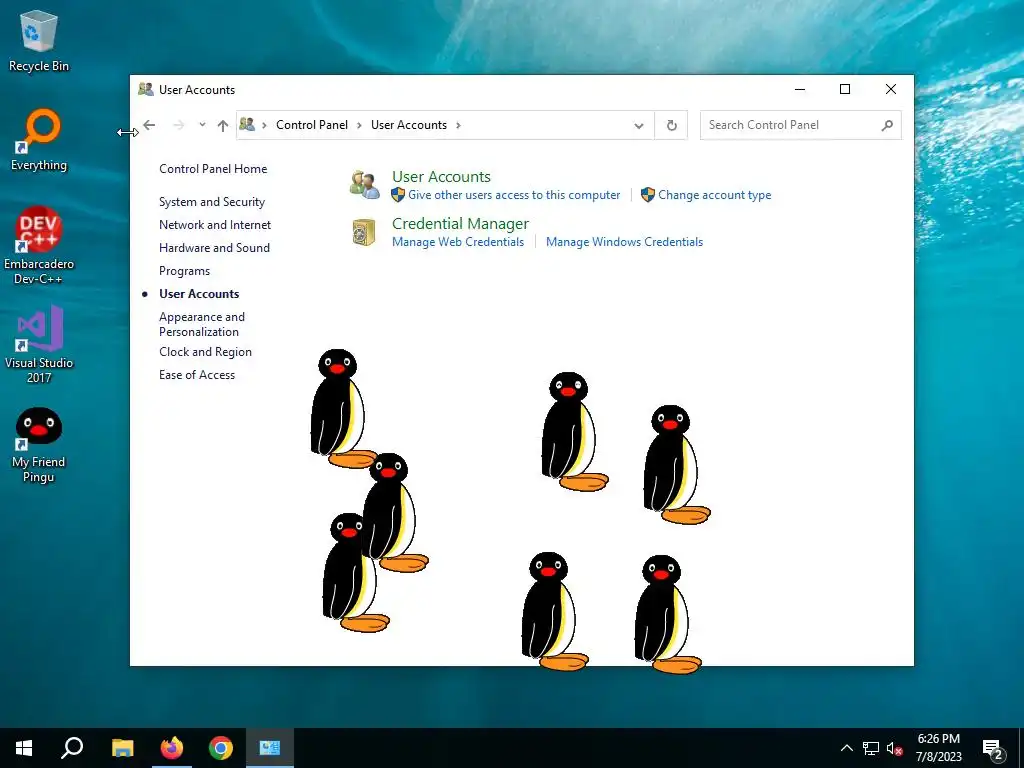This screenshot has height=768, width=1024.
Task: Expand the address bar history dropdown
Action: 639,125
